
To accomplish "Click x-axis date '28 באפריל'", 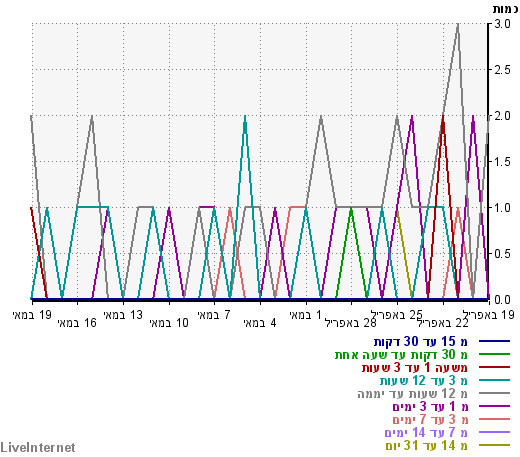I will tap(351, 323).
